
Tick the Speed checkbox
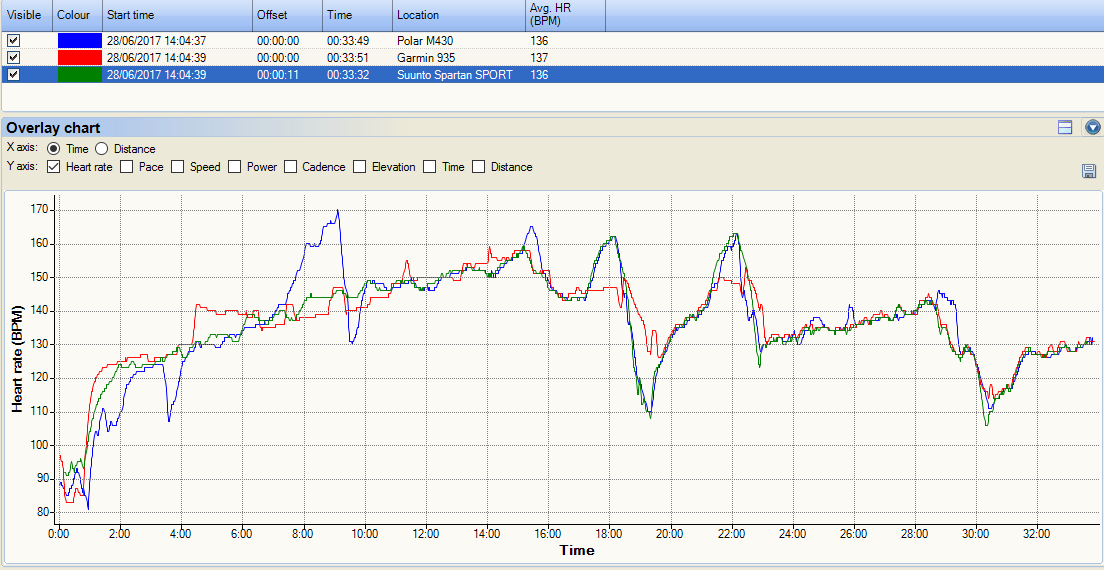tap(178, 167)
